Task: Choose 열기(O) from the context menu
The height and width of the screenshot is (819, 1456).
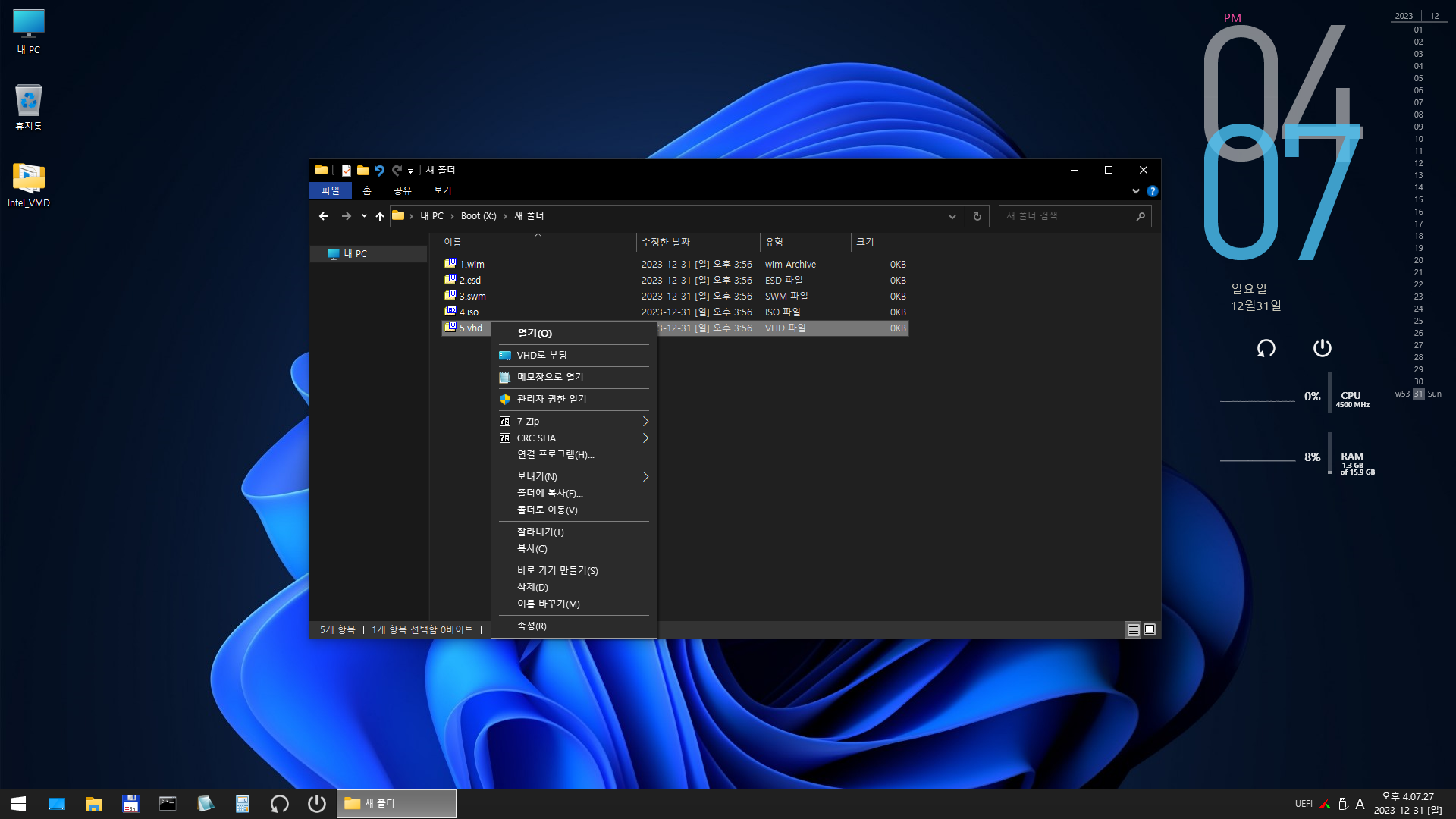Action: tap(574, 334)
